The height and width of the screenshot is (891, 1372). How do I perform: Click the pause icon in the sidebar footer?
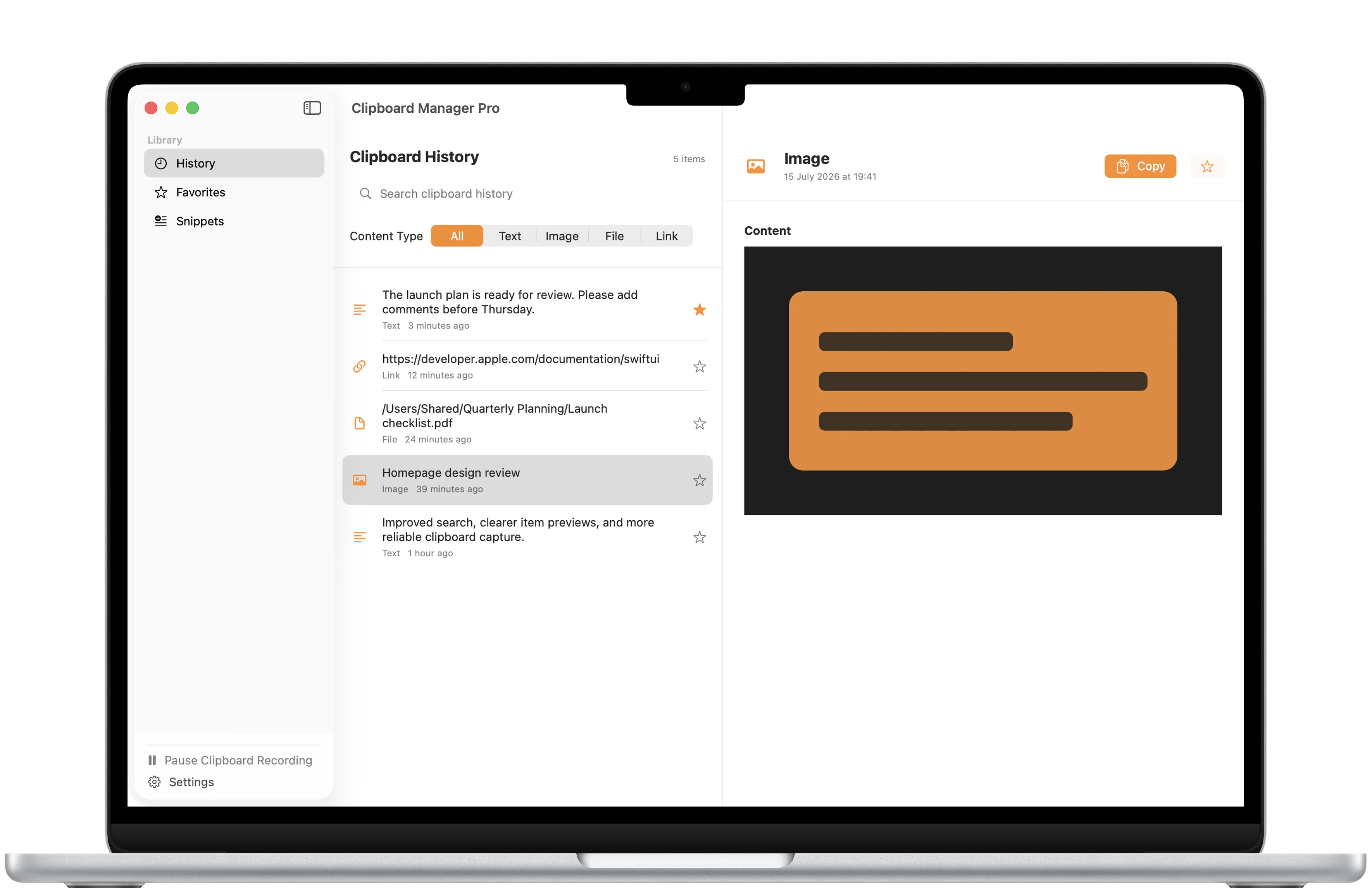152,760
